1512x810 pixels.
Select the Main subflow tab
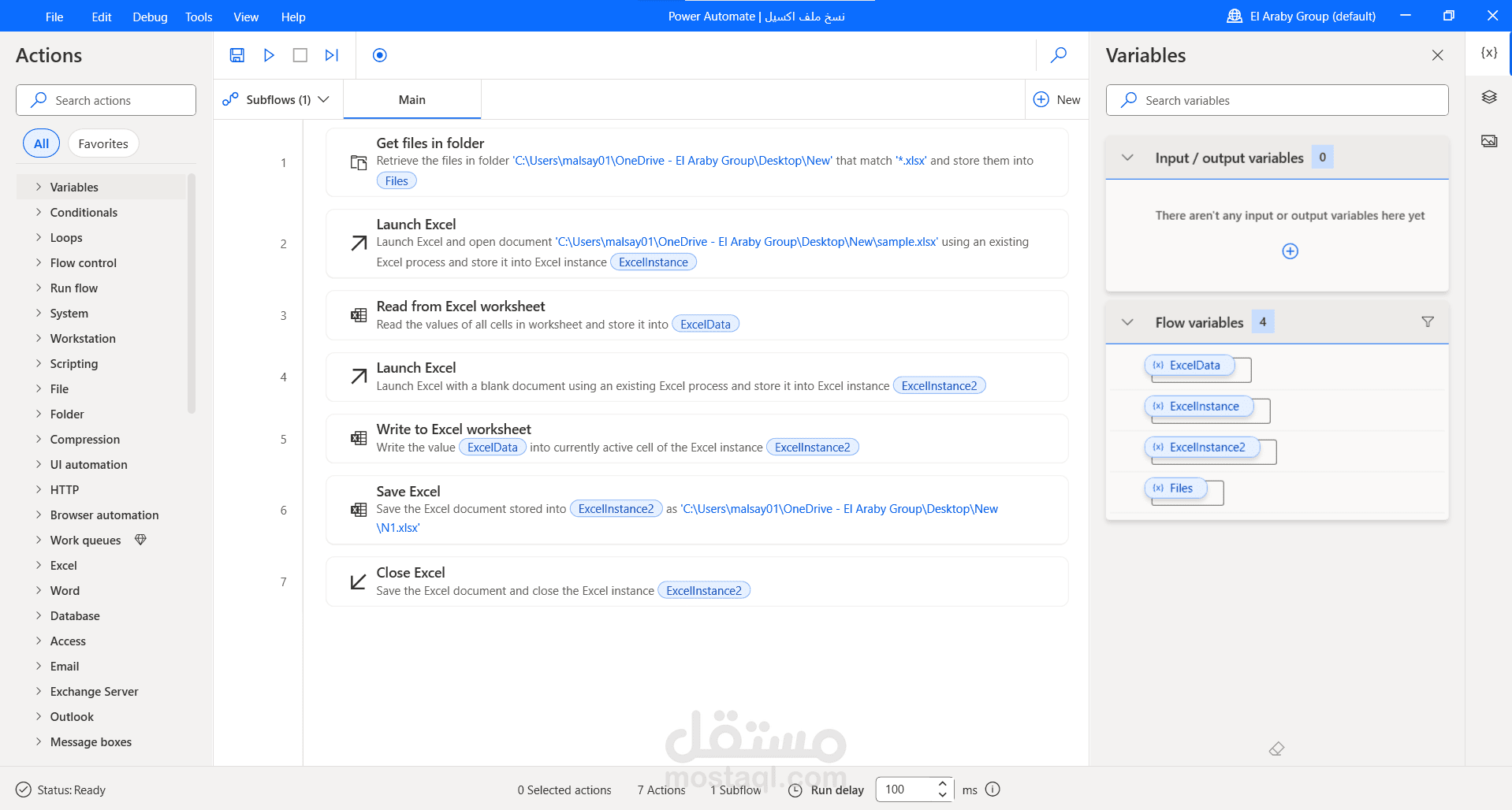(412, 99)
